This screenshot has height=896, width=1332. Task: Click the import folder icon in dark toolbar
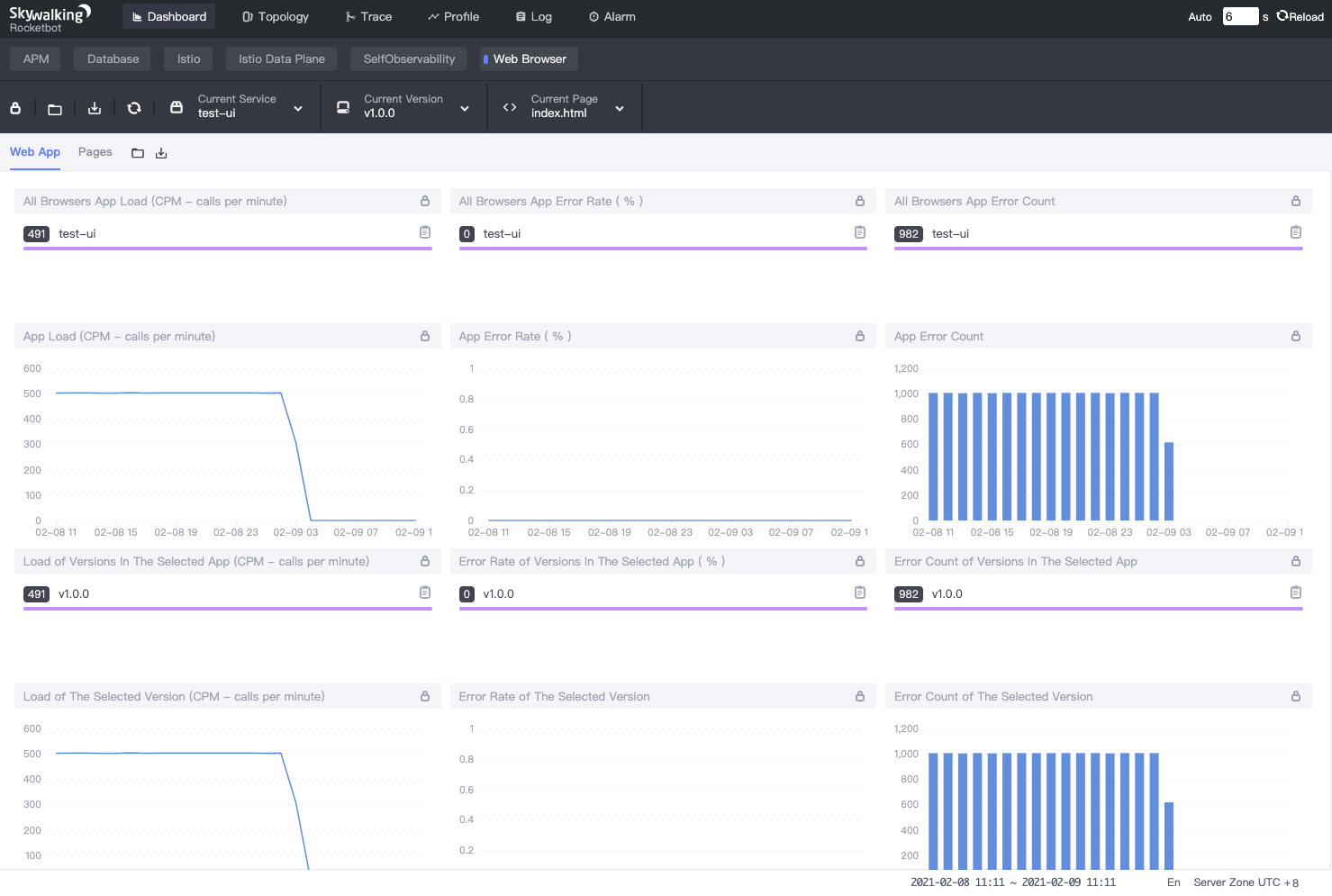coord(55,109)
